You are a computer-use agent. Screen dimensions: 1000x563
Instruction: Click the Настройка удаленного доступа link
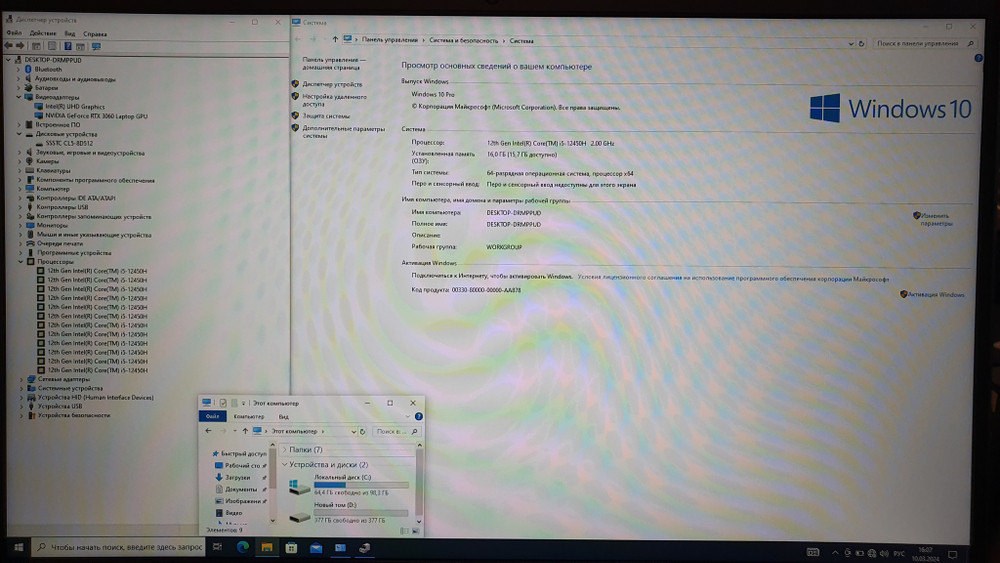(x=334, y=100)
